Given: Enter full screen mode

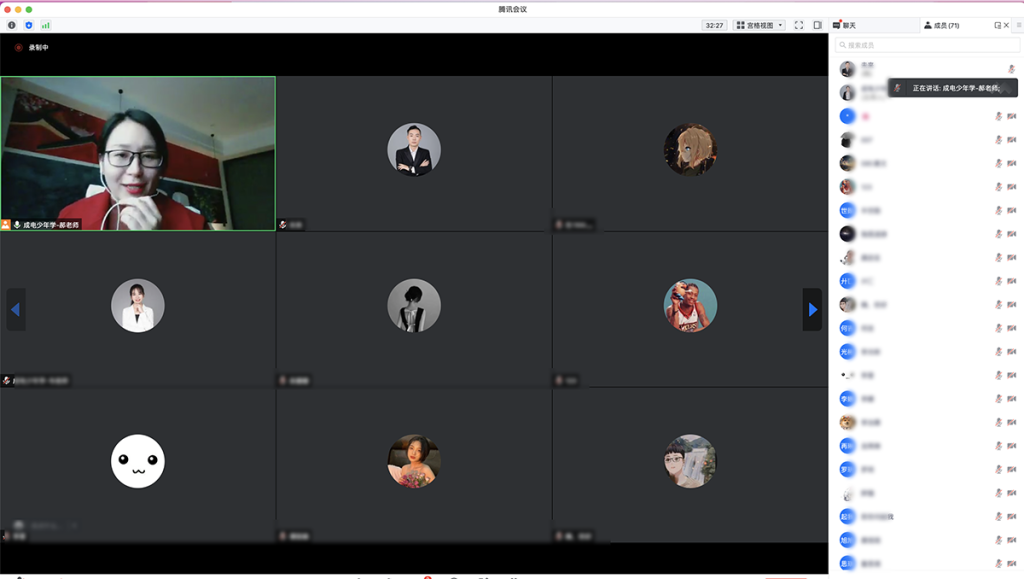Looking at the screenshot, I should 799,25.
